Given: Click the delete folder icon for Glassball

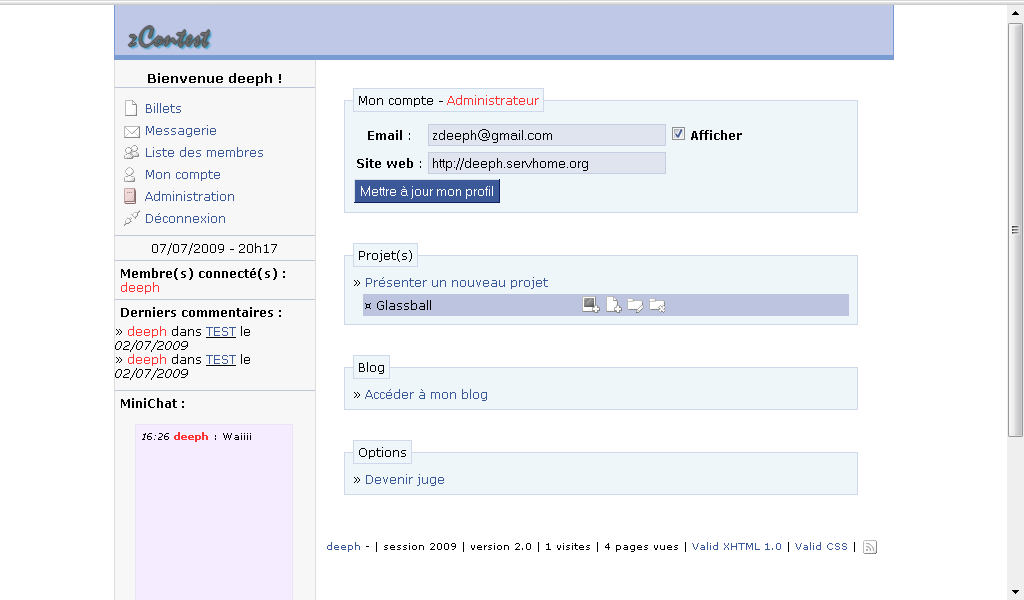Looking at the screenshot, I should click(657, 305).
